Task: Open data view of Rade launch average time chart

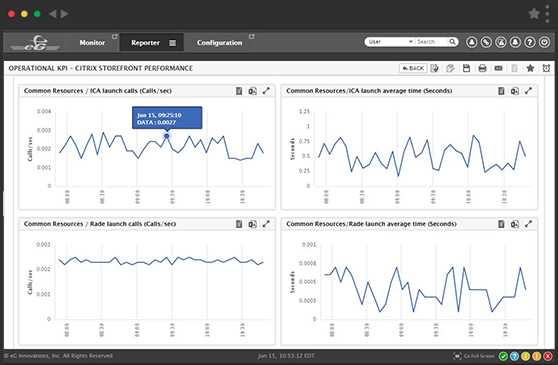Action: coord(501,224)
